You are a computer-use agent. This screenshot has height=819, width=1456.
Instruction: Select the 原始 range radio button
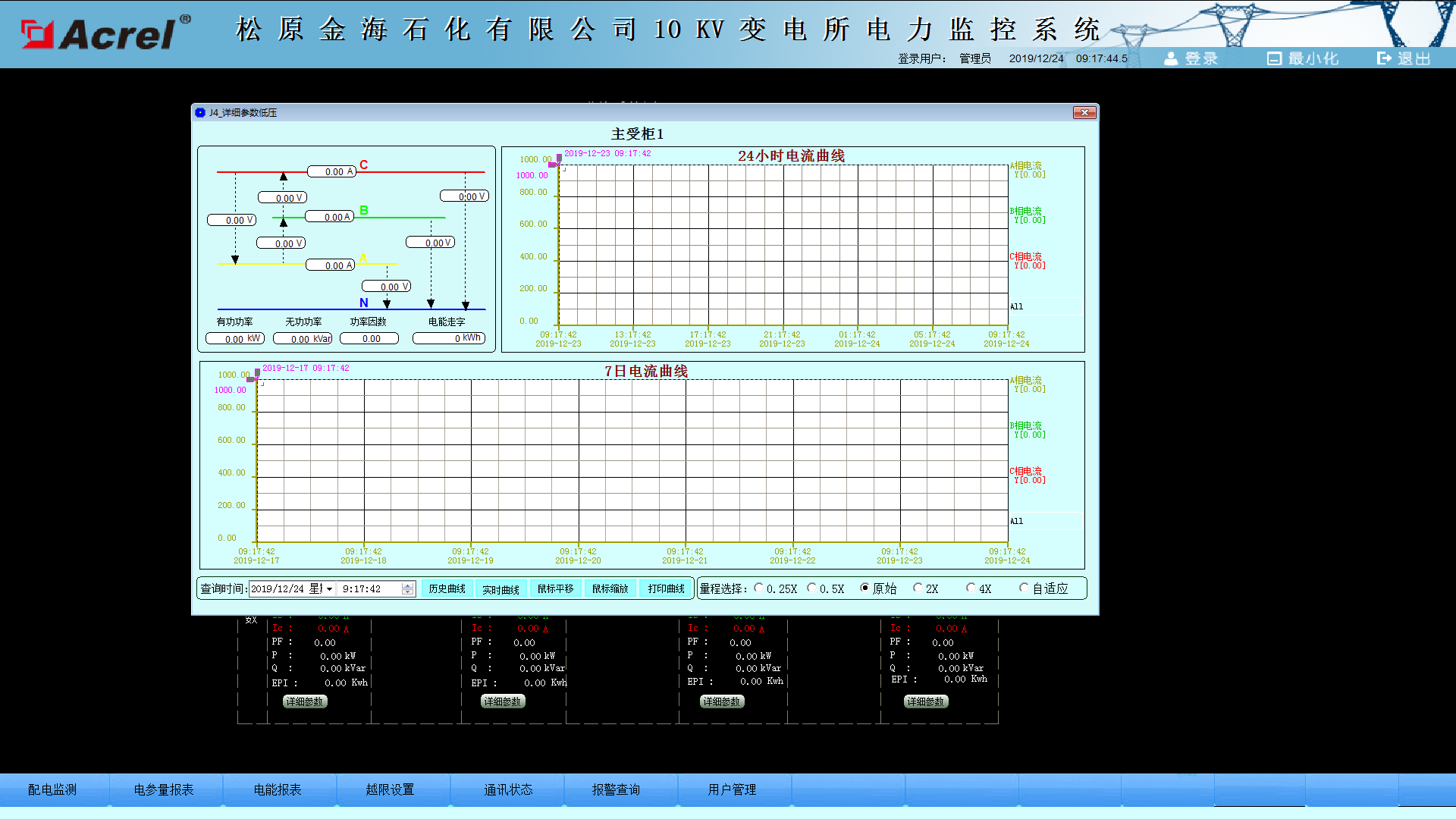[864, 588]
